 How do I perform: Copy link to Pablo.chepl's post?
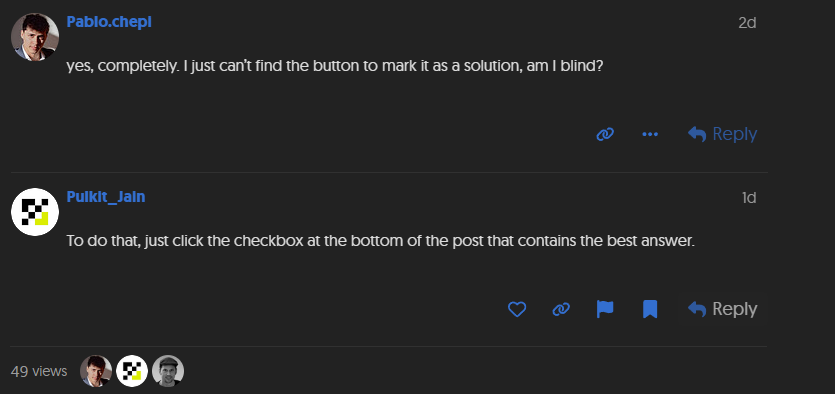pos(605,134)
